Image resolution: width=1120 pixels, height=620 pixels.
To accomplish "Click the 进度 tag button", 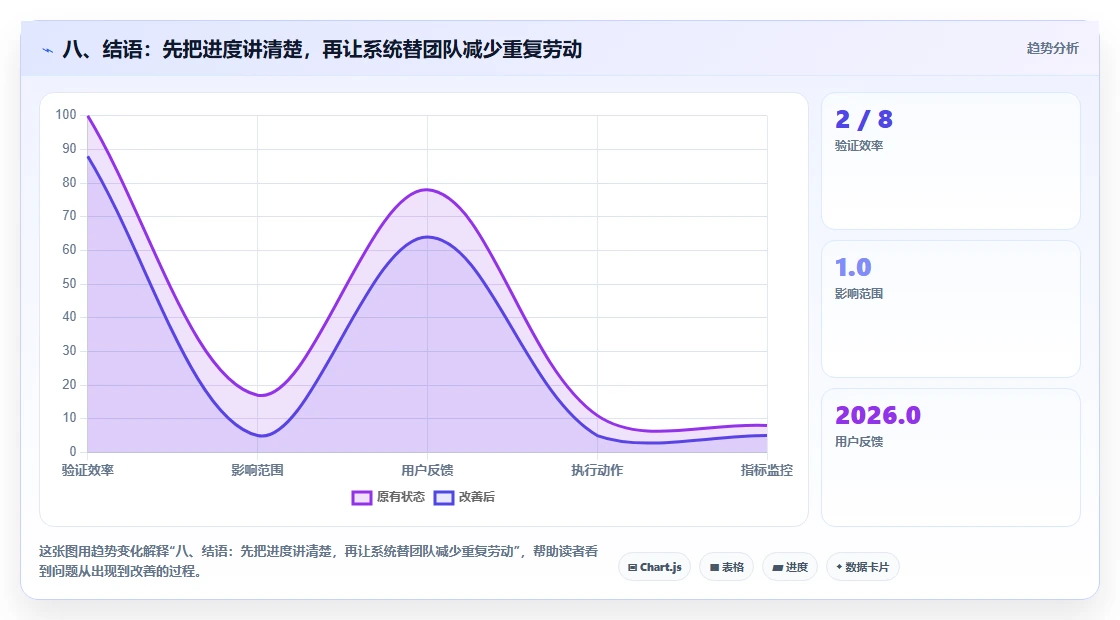I will point(790,567).
